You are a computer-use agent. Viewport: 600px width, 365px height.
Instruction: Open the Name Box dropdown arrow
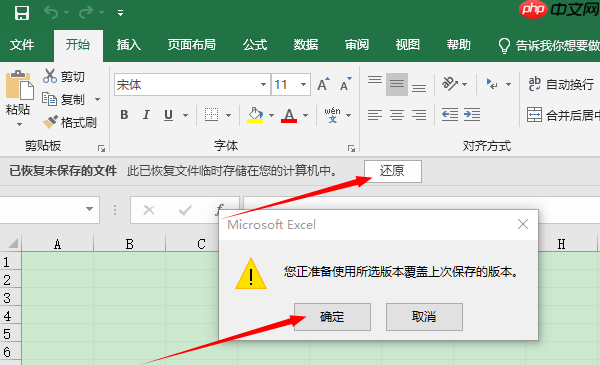(x=89, y=209)
